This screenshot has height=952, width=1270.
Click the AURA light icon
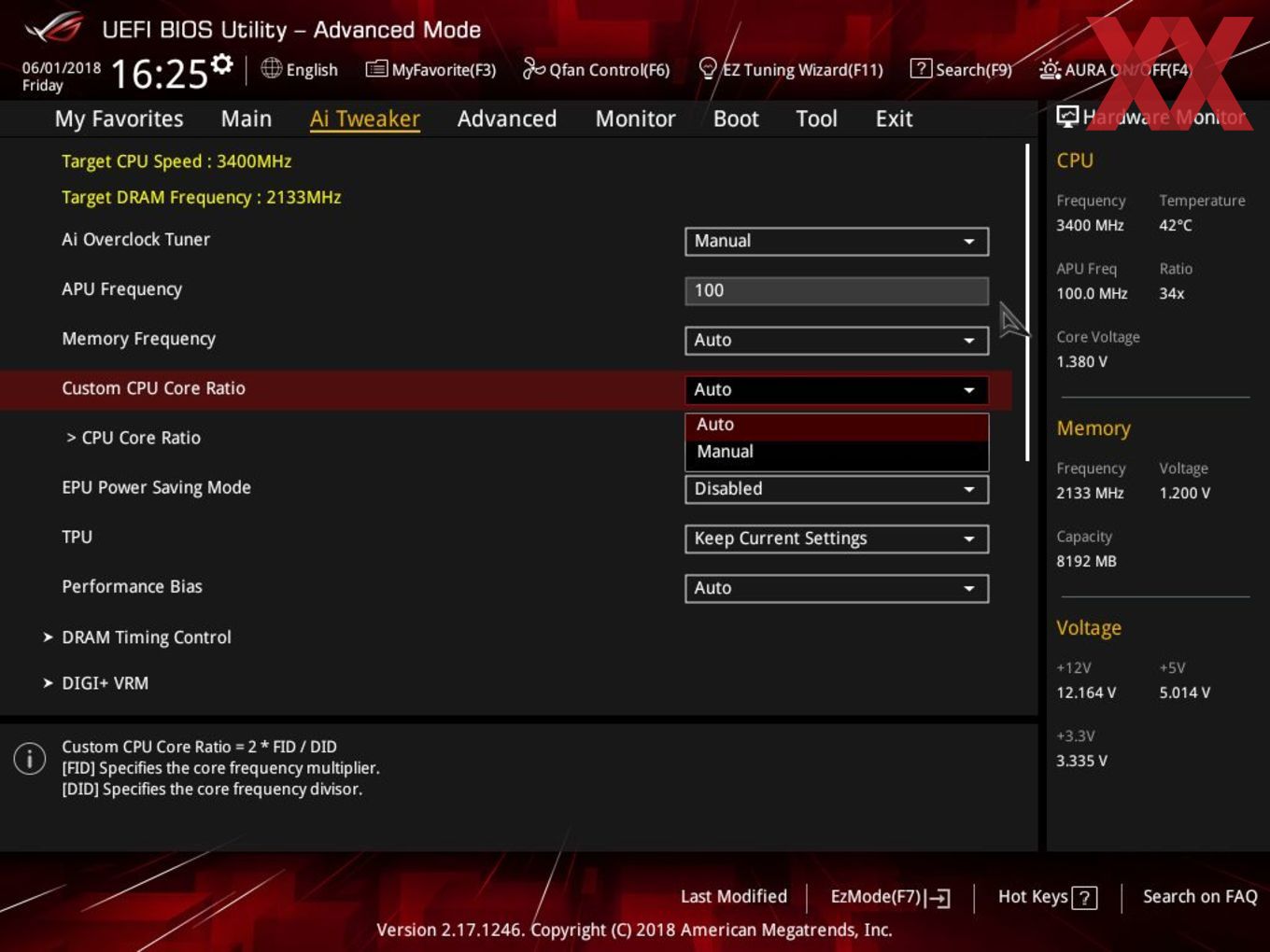point(1050,69)
